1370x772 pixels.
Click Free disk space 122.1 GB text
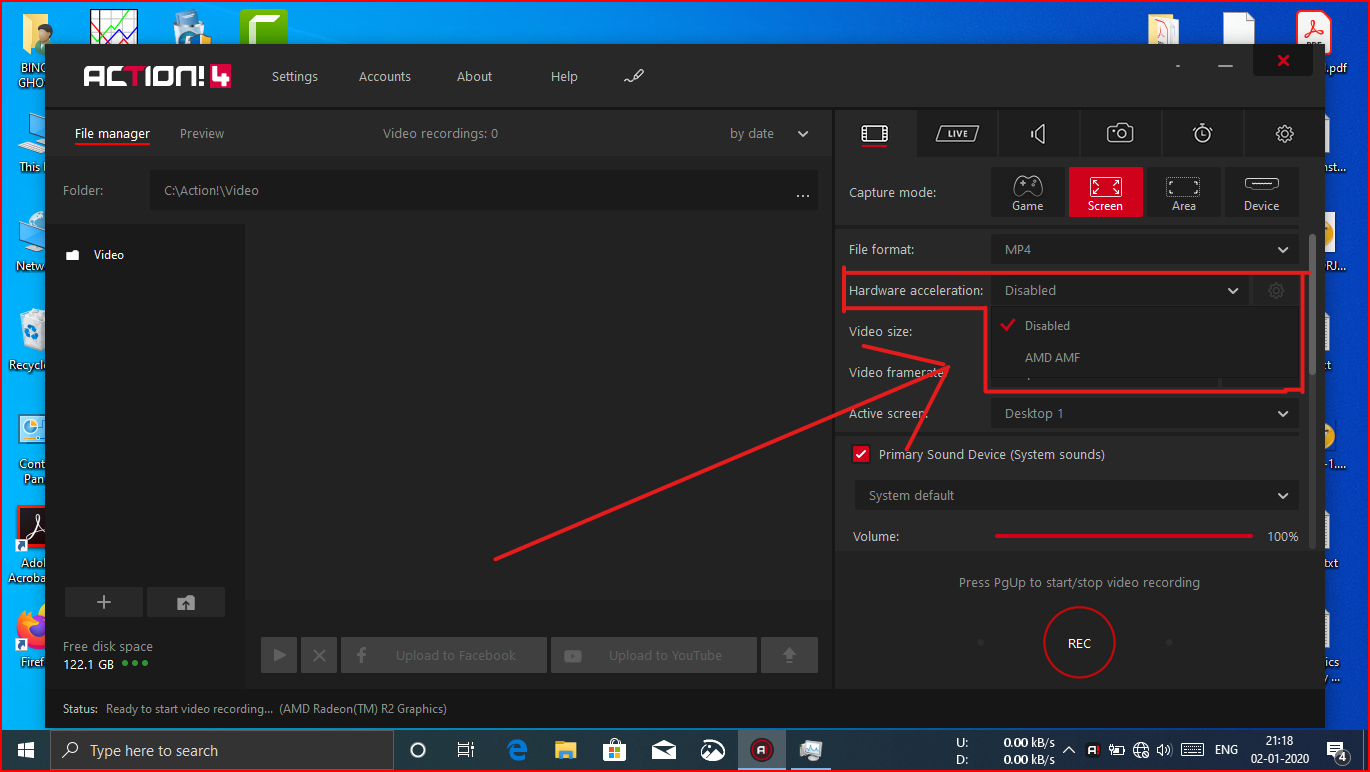[108, 655]
